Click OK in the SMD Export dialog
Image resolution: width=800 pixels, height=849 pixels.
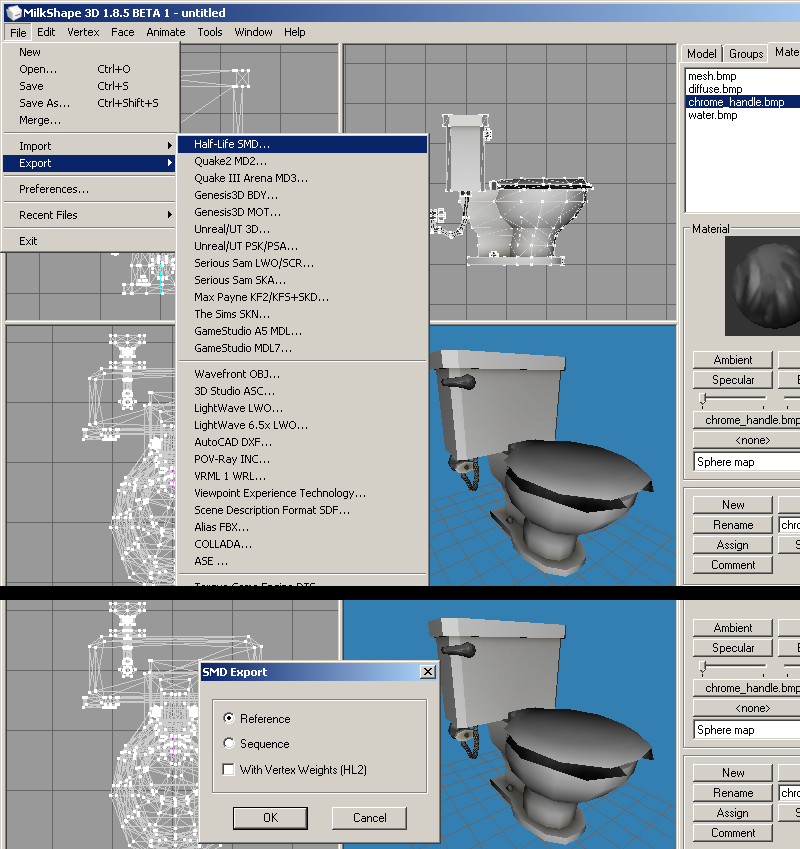tap(270, 818)
